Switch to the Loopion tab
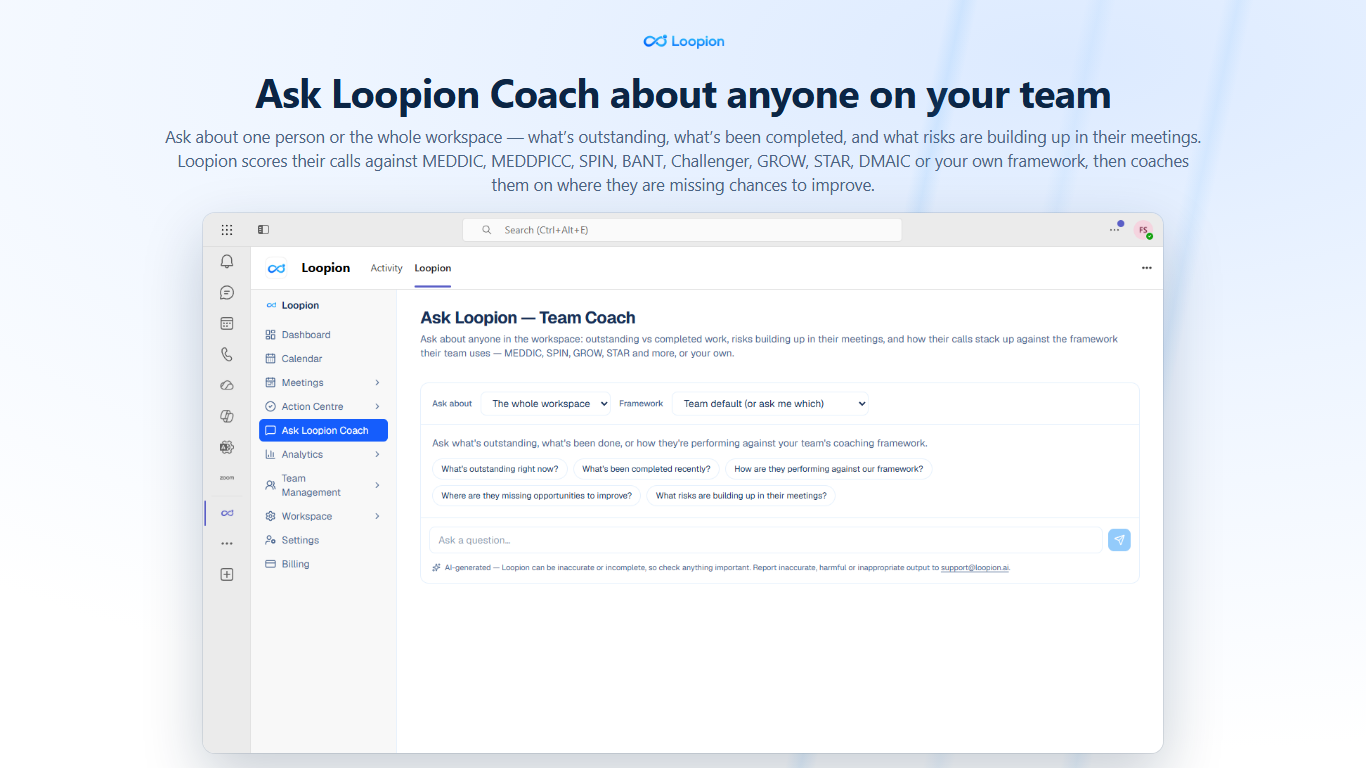The width and height of the screenshot is (1366, 768). point(433,268)
